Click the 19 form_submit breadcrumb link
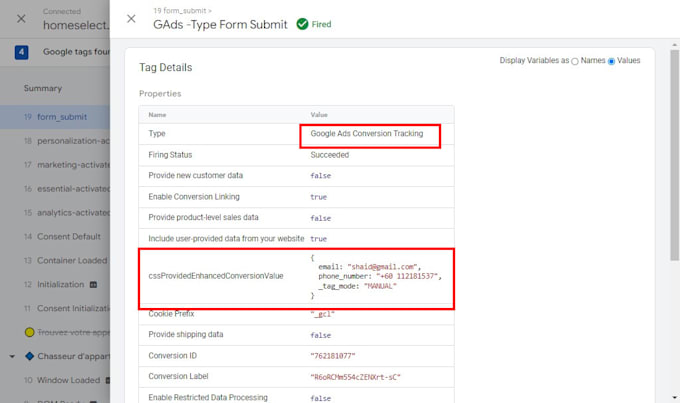The image size is (680, 403). 182,10
